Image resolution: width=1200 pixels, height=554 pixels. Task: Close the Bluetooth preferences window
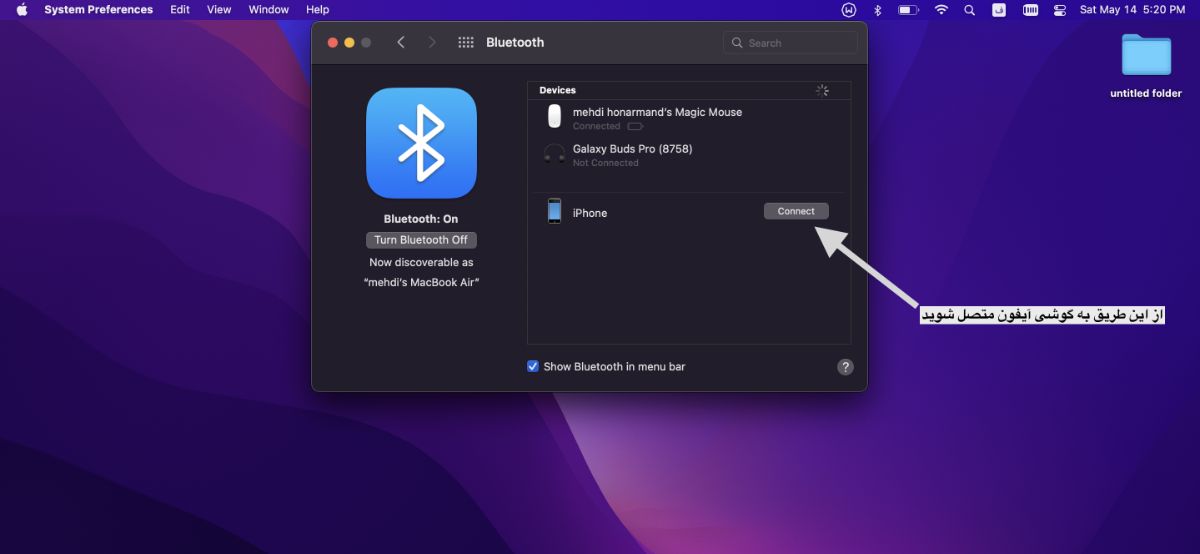pyautogui.click(x=332, y=42)
